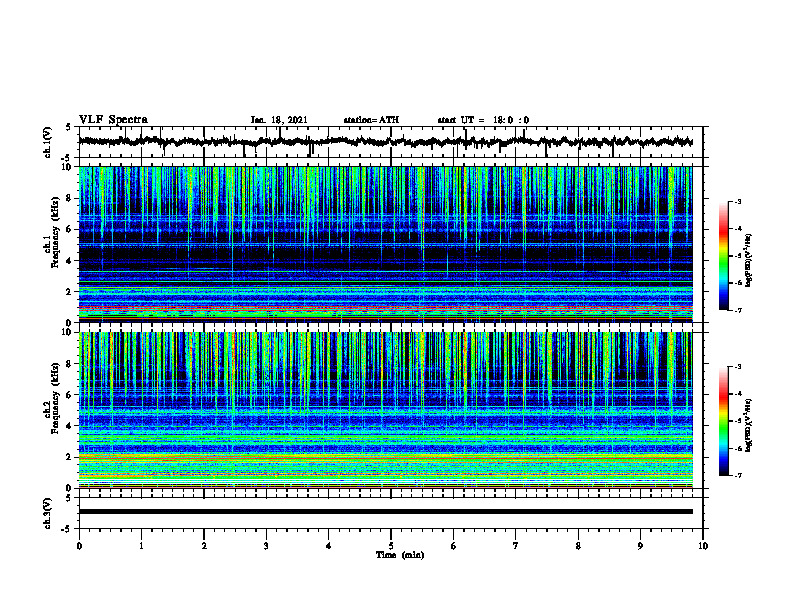Click time axis tick label "3"
This screenshot has height=612, width=792.
266,546
